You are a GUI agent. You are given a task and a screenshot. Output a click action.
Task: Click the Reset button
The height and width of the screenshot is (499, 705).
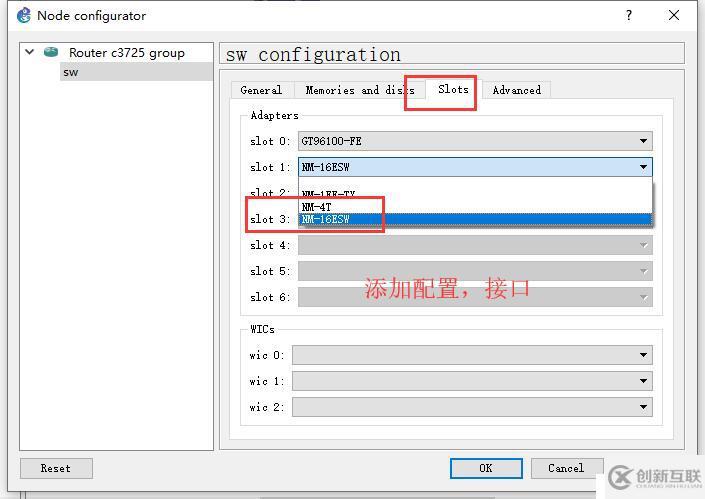click(56, 468)
